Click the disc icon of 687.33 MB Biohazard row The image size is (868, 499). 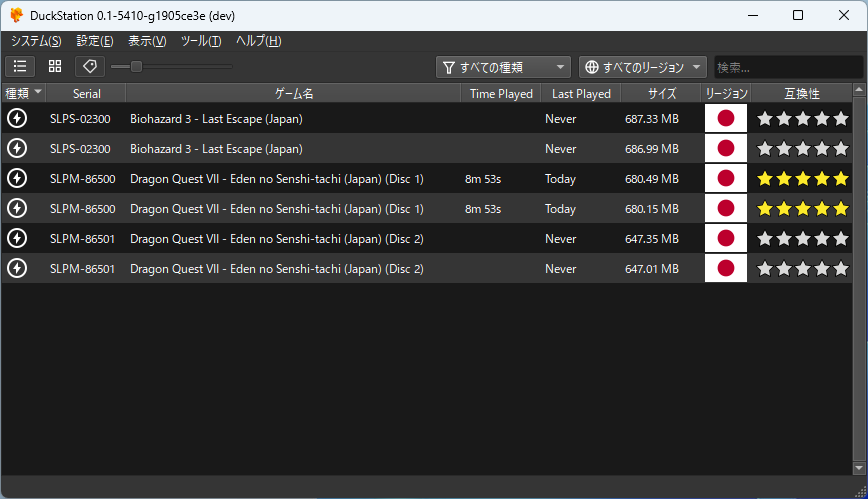[x=17, y=118]
